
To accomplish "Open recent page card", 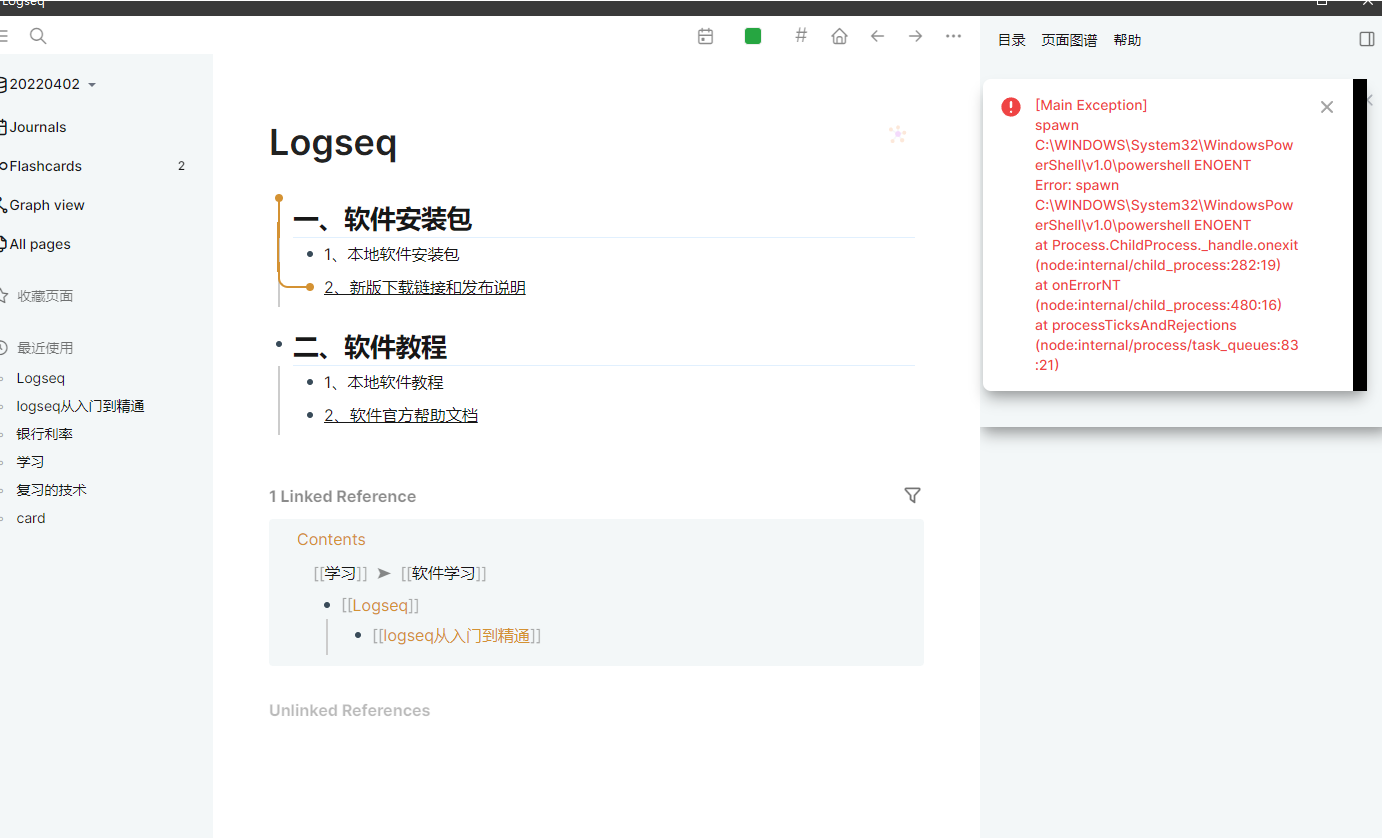I will (31, 518).
